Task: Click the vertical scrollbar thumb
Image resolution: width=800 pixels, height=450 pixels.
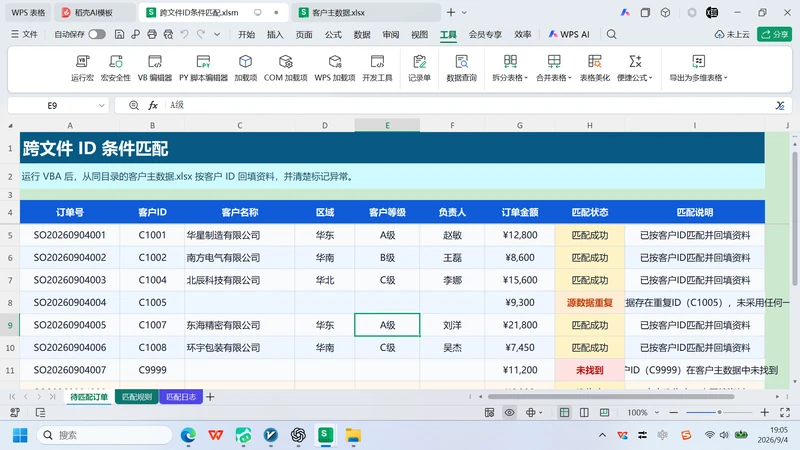Action: pos(794,219)
